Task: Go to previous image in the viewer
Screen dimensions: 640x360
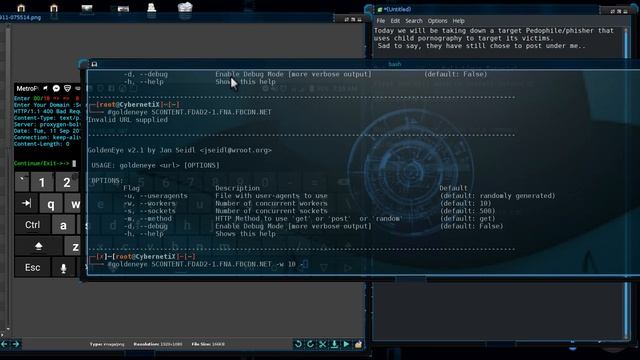Action: 4,344
